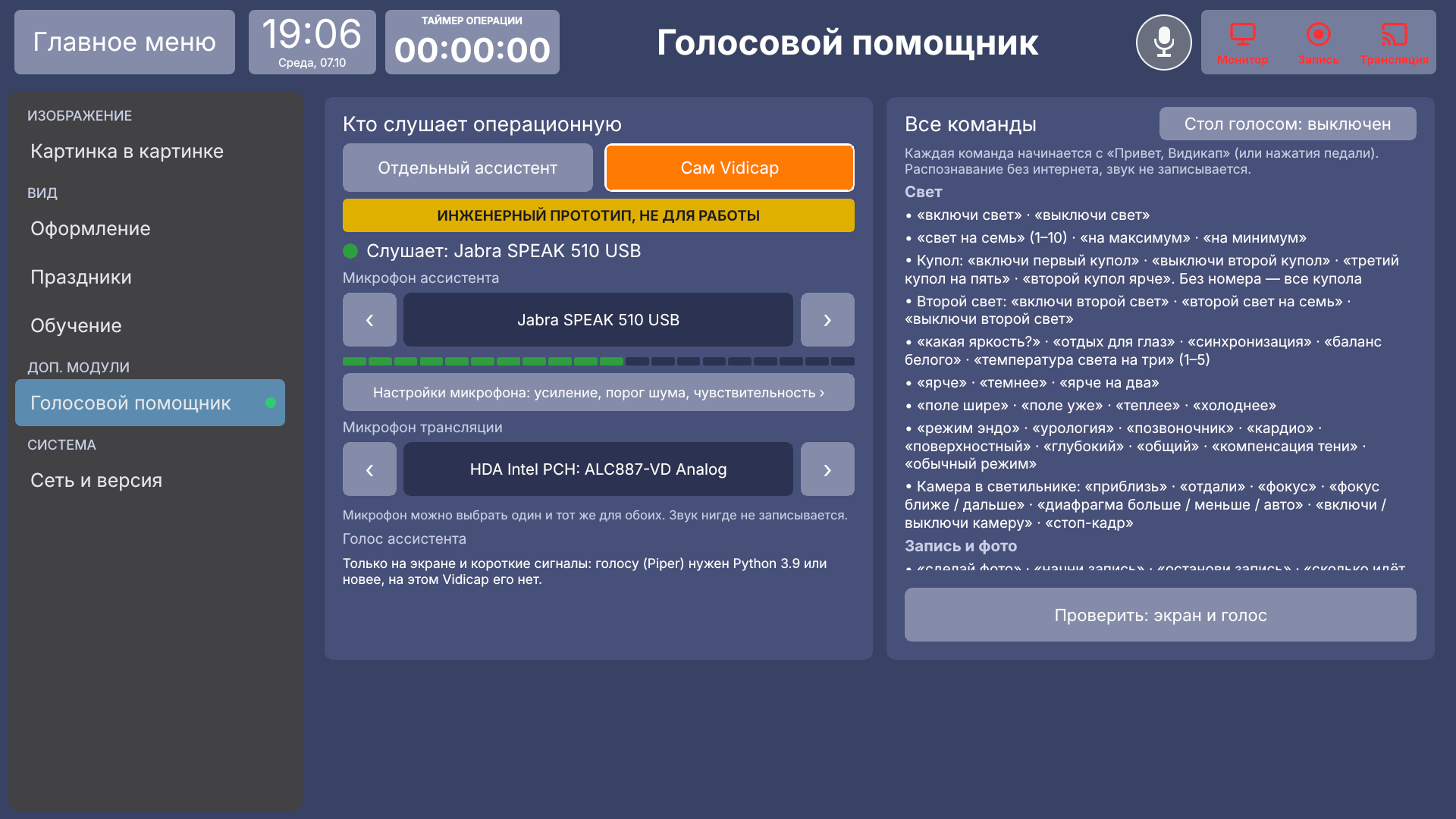Open the Монитор monitor icon

pos(1242,42)
